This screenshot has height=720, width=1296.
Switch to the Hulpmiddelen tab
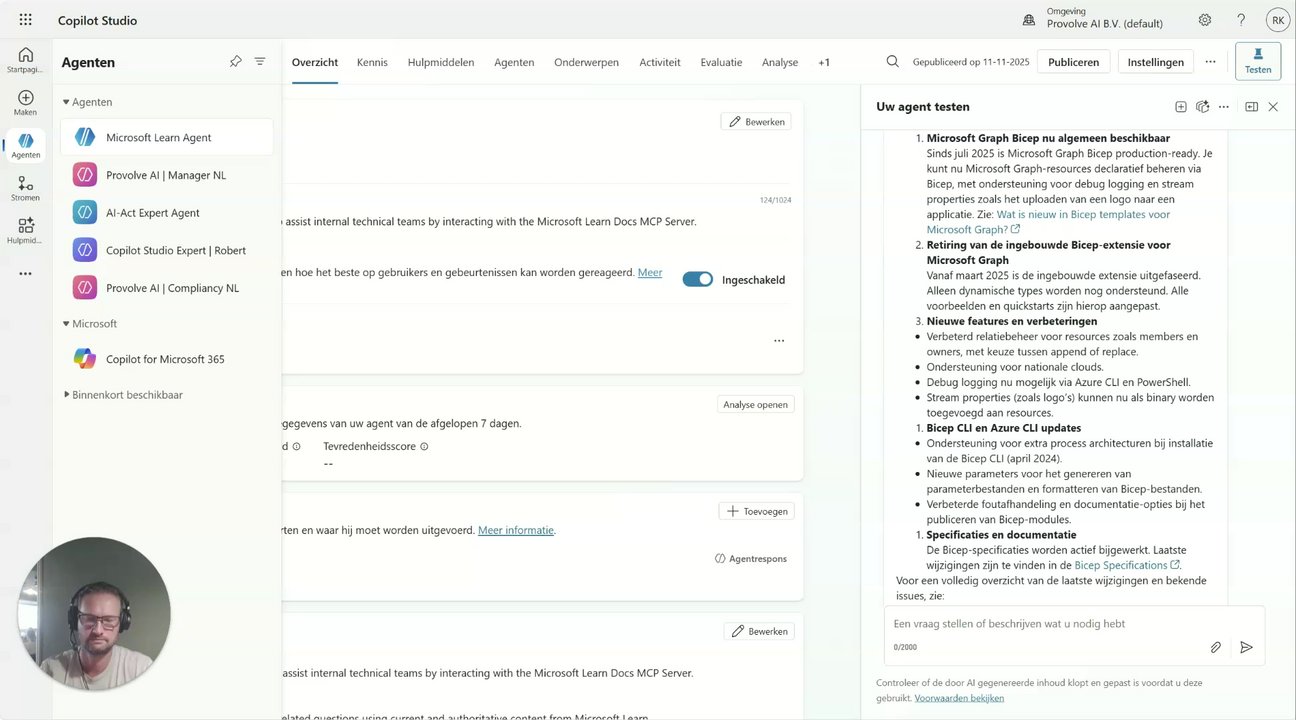click(441, 62)
